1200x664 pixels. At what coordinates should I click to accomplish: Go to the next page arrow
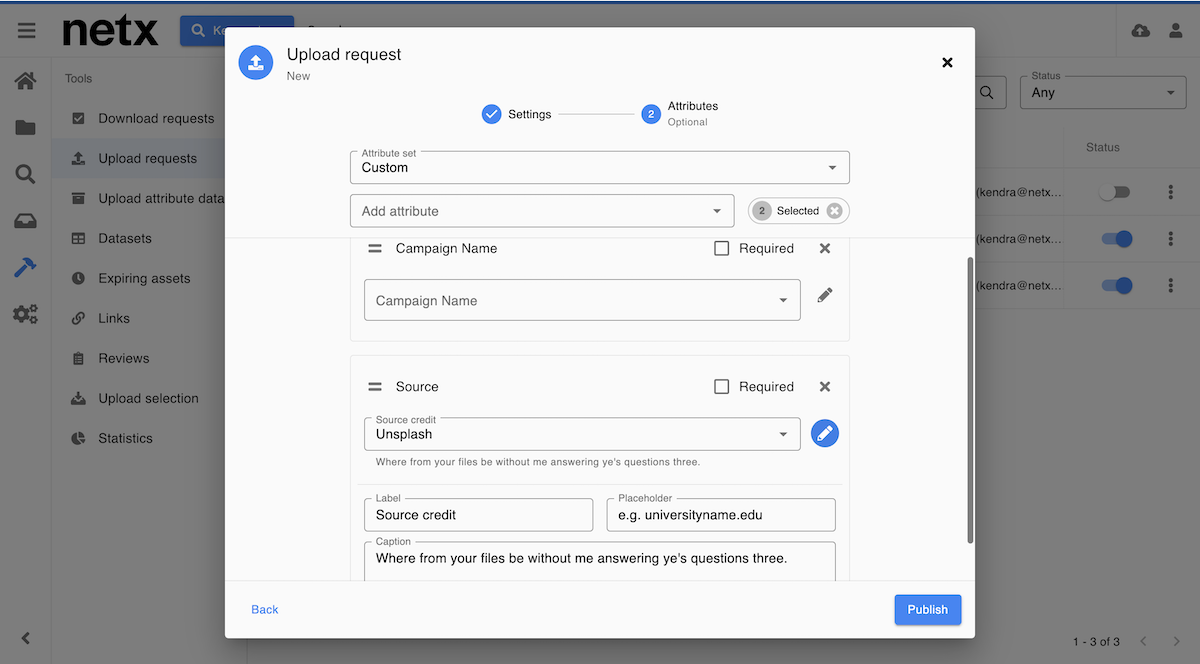tap(1176, 641)
